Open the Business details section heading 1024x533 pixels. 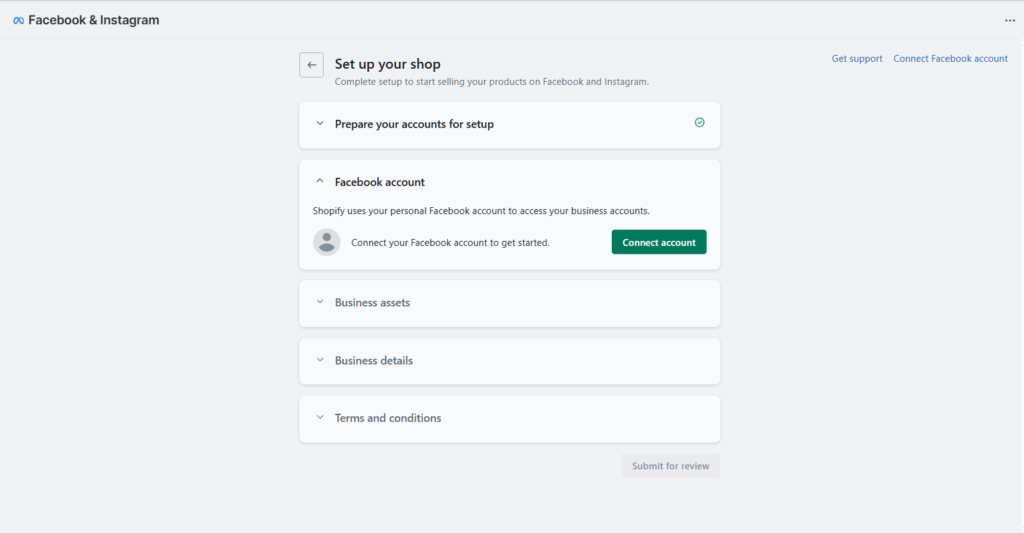(x=374, y=360)
